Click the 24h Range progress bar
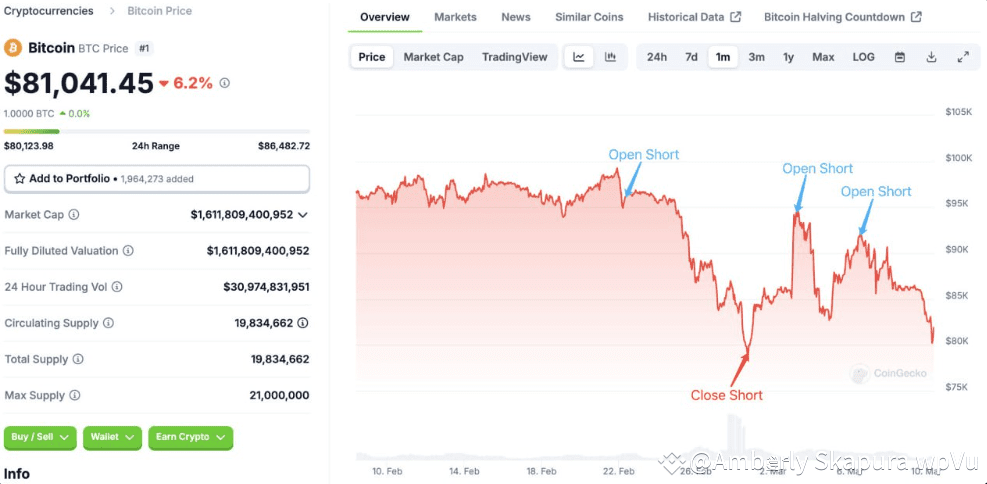 157,132
